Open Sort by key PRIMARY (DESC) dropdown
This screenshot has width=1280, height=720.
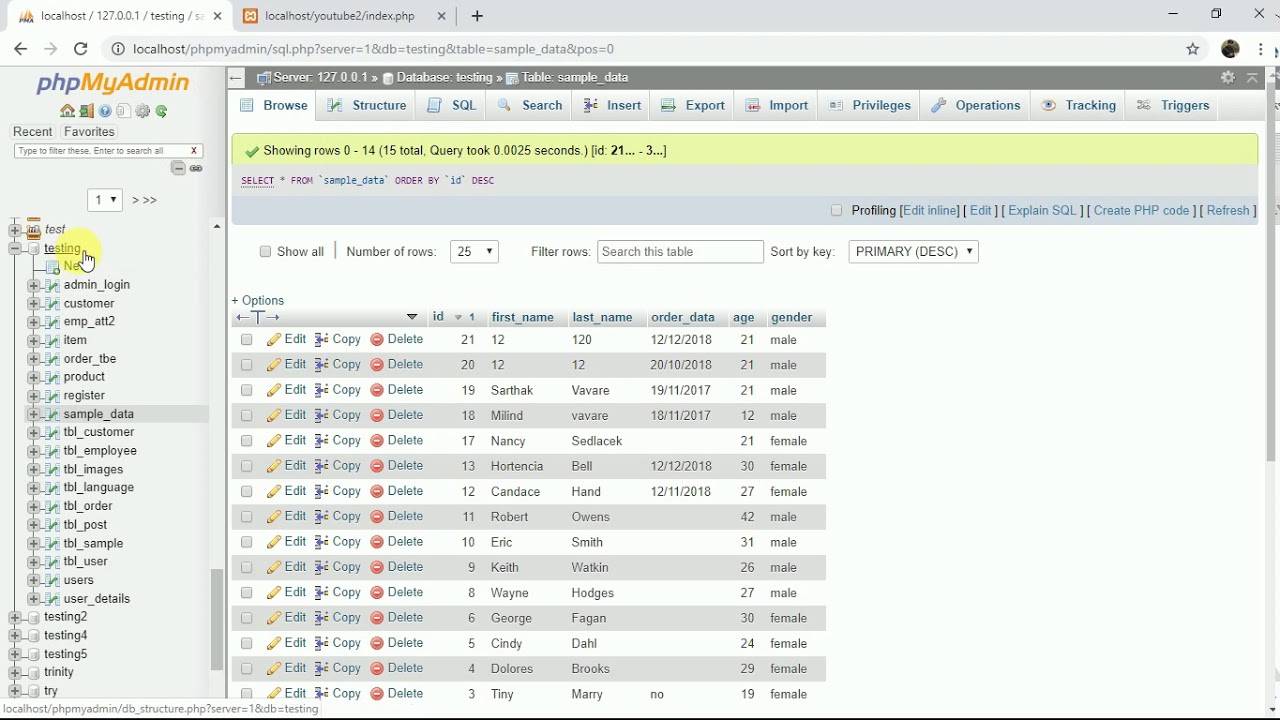pos(913,252)
